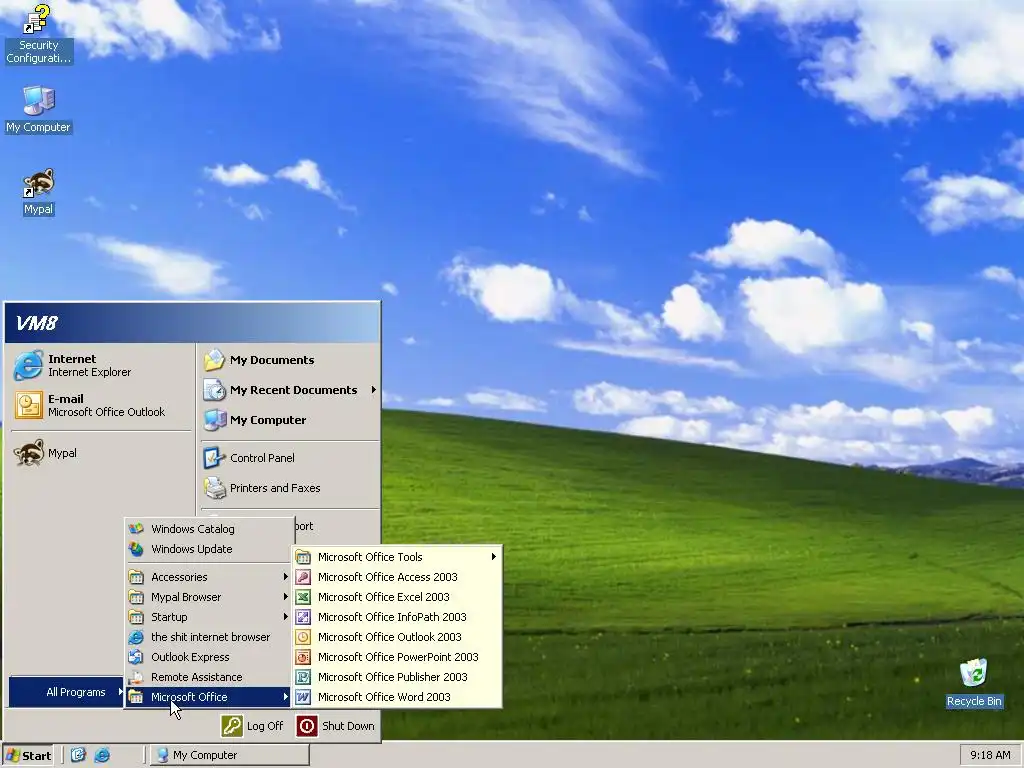Click the Log Off button
The width and height of the screenshot is (1024, 768).
[x=253, y=726]
